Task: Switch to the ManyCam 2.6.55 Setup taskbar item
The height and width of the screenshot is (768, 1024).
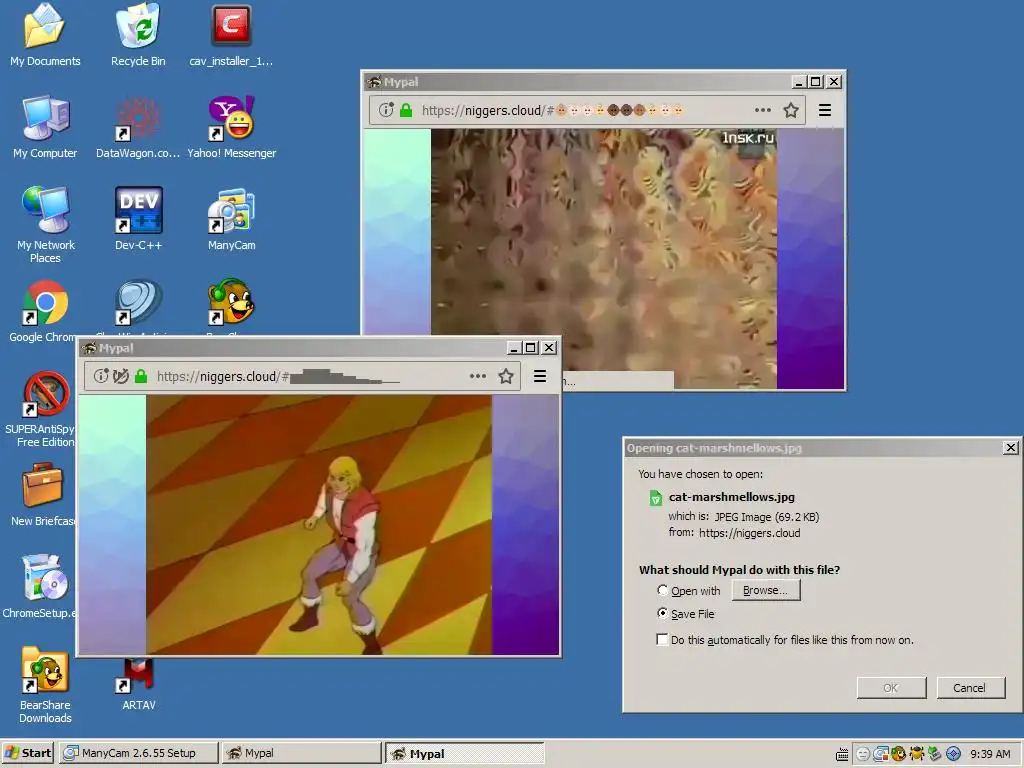Action: (x=138, y=753)
